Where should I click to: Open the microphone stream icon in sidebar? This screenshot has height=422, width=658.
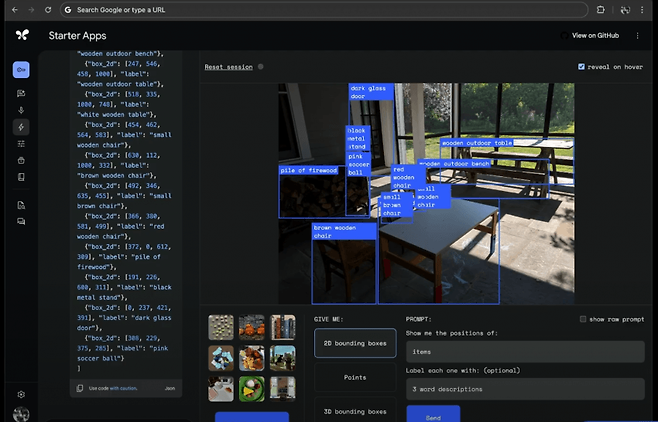tap(21, 110)
